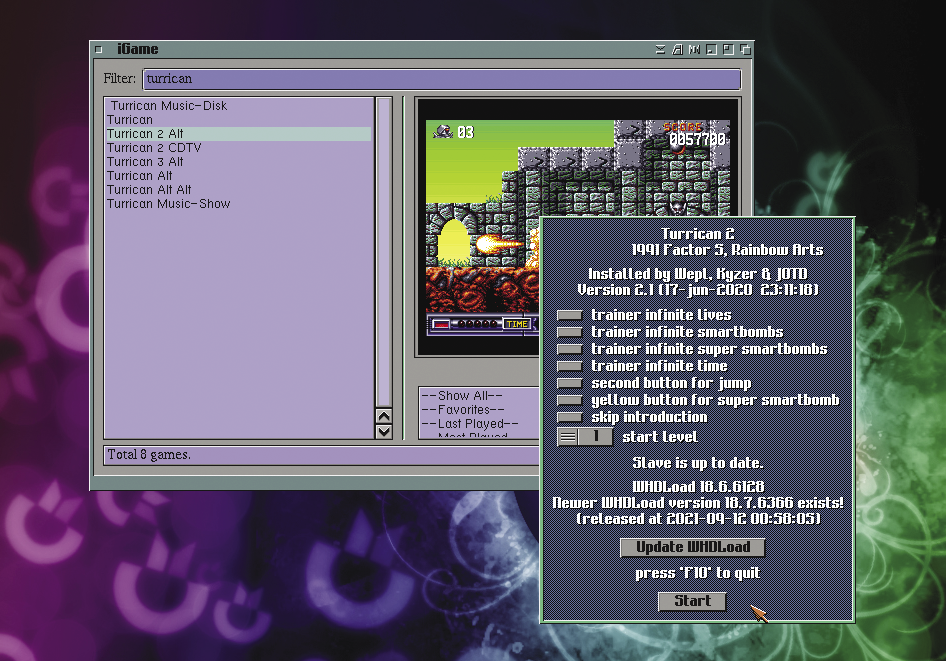
Task: Cycle the start level selector
Action: pos(567,436)
